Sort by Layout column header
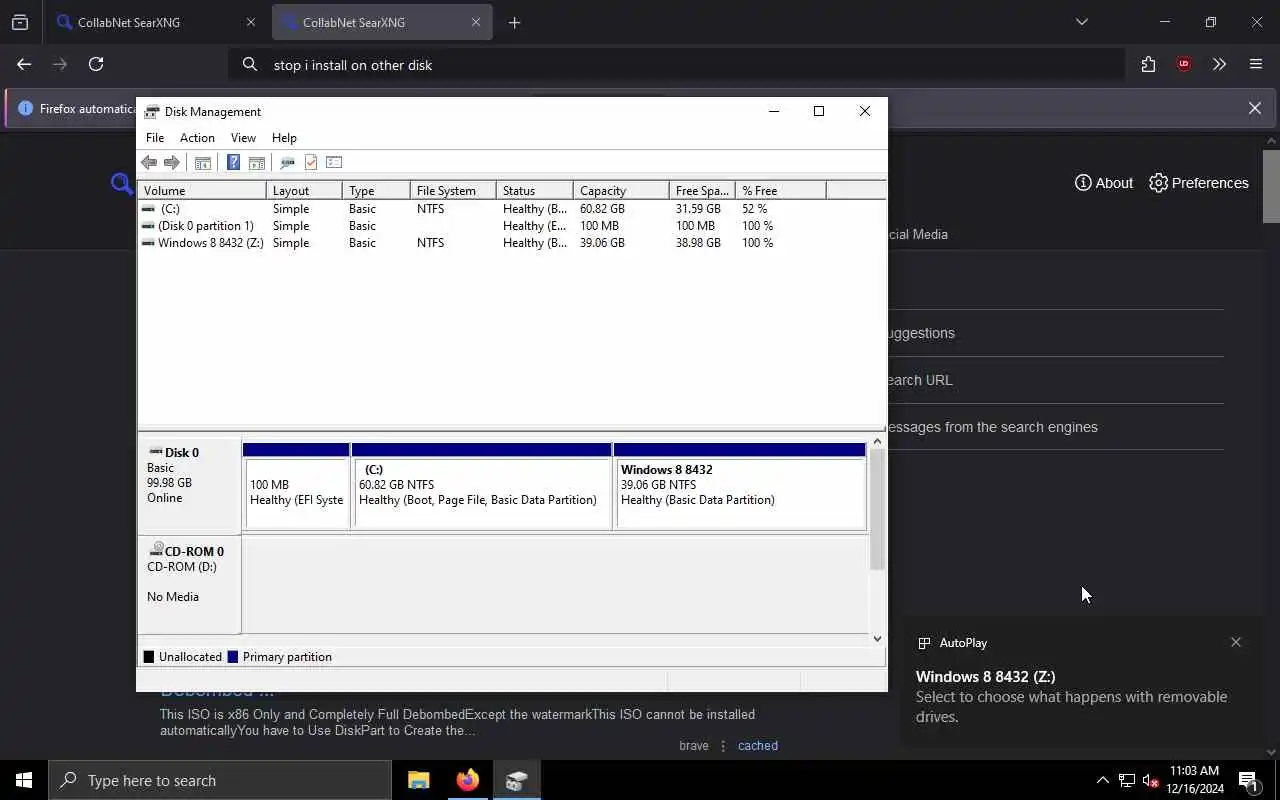 pyautogui.click(x=304, y=190)
